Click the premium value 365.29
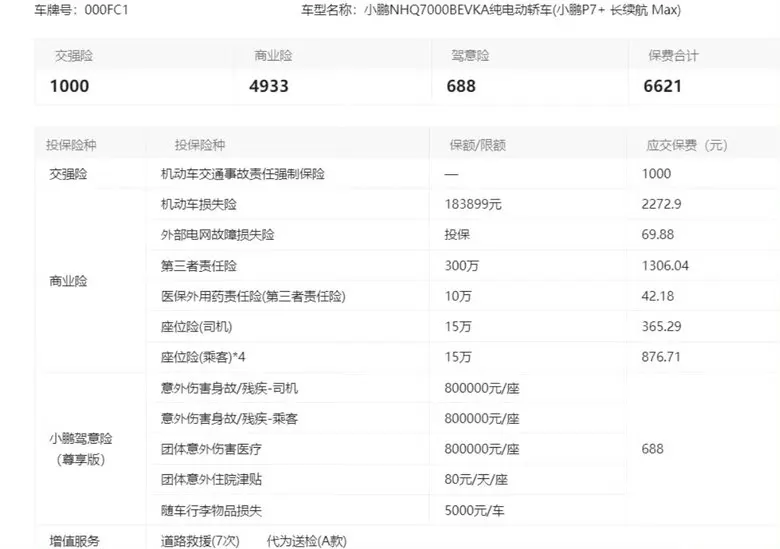This screenshot has width=780, height=549. click(661, 327)
